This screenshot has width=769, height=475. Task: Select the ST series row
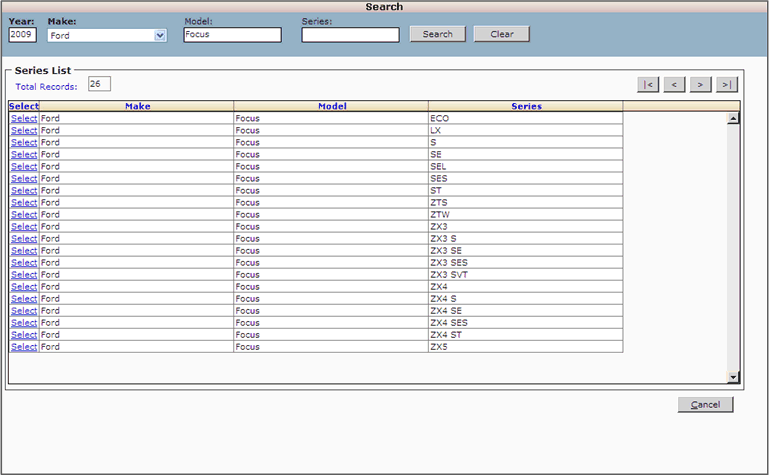click(24, 190)
